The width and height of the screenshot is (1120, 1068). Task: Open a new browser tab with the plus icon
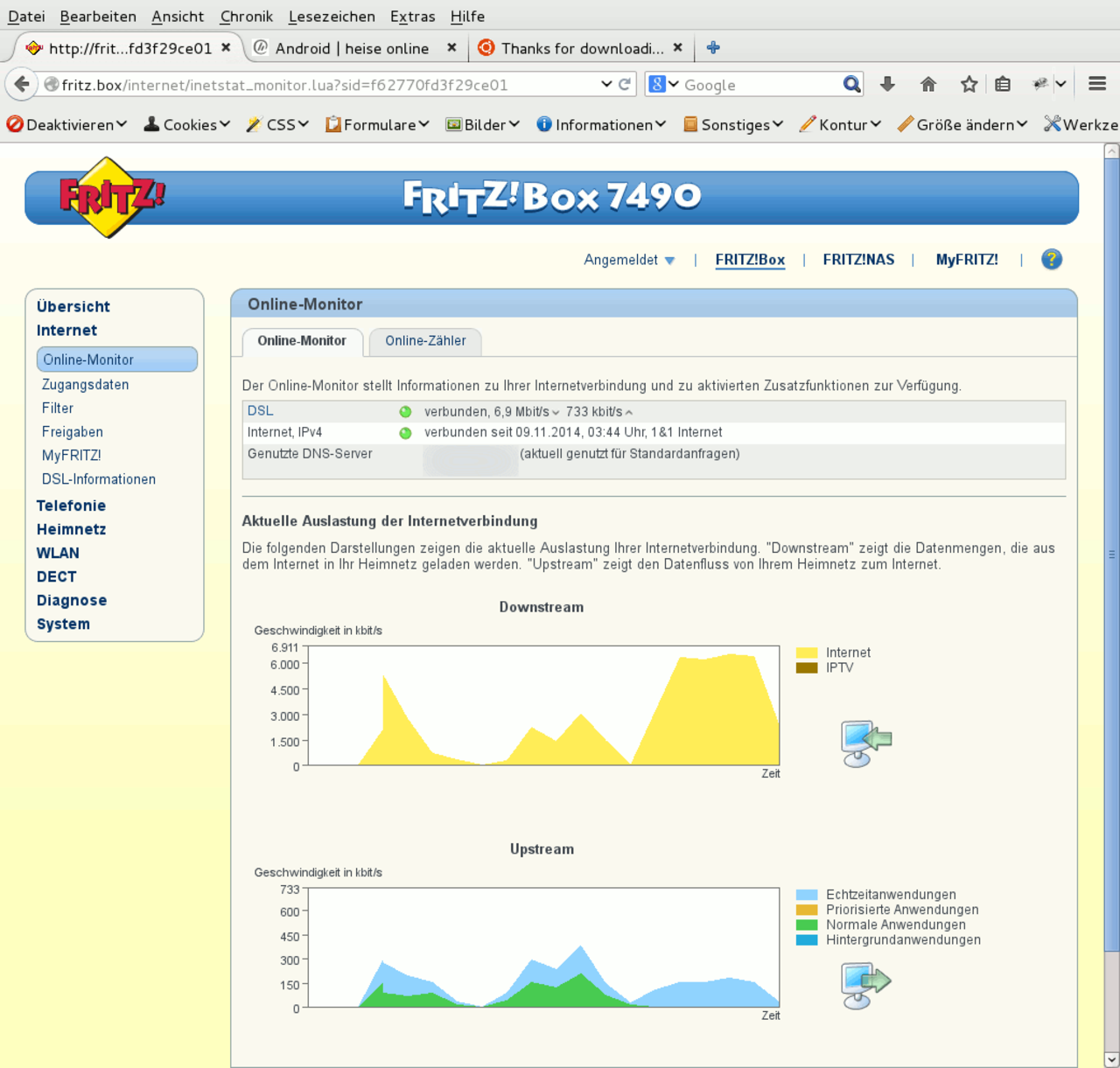(x=713, y=48)
